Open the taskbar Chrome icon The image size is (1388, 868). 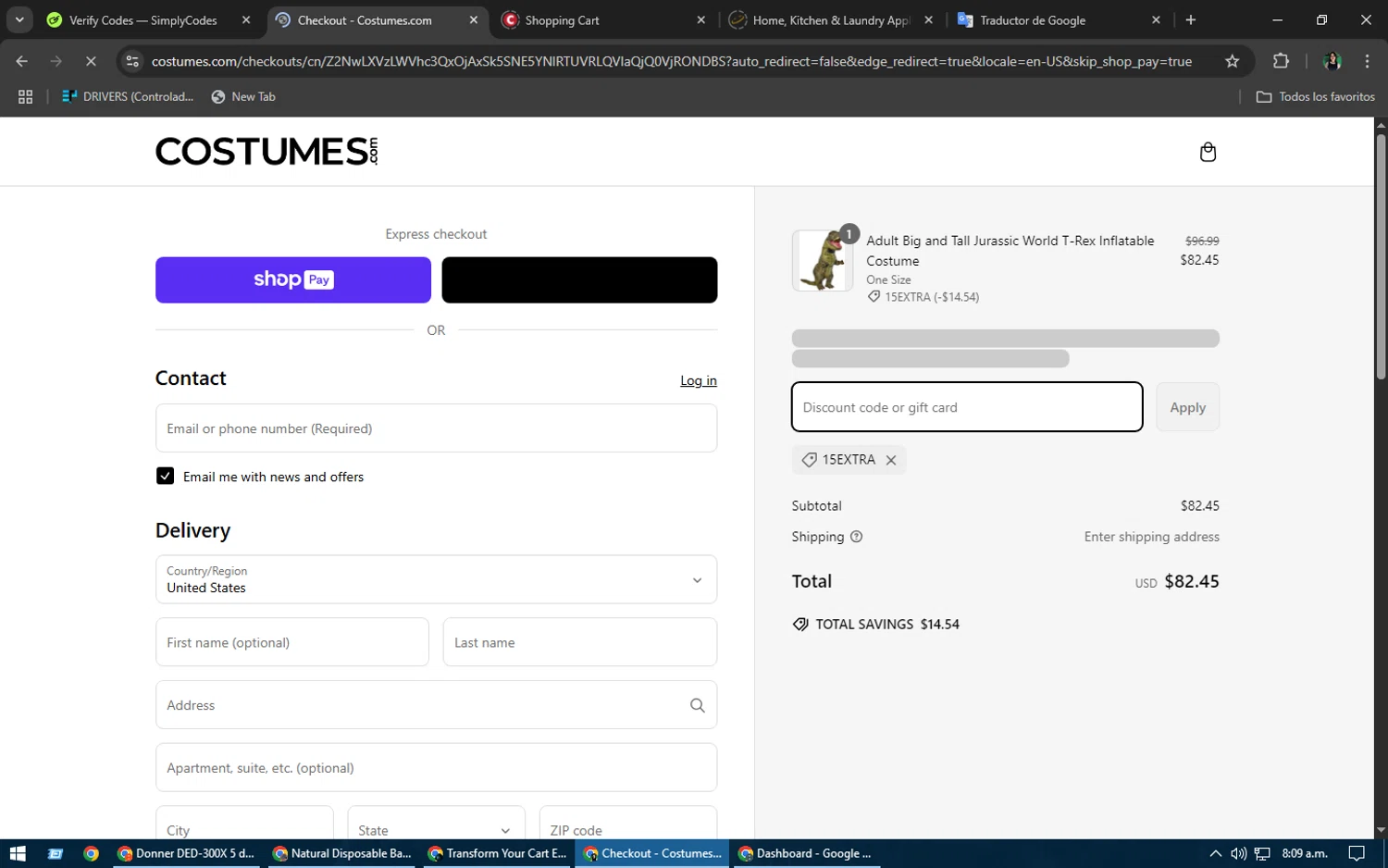[91, 853]
